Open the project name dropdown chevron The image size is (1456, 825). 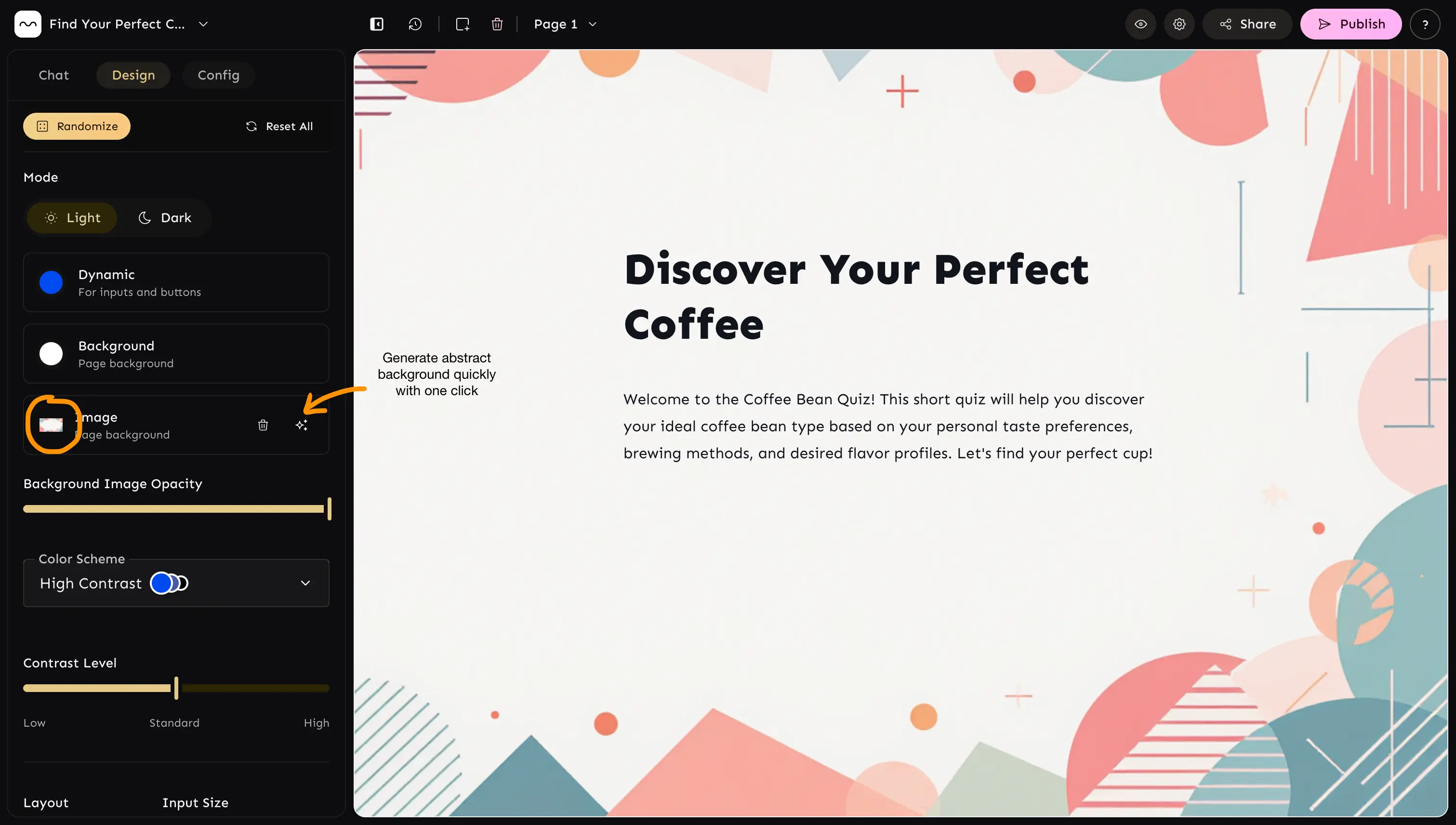(x=203, y=24)
